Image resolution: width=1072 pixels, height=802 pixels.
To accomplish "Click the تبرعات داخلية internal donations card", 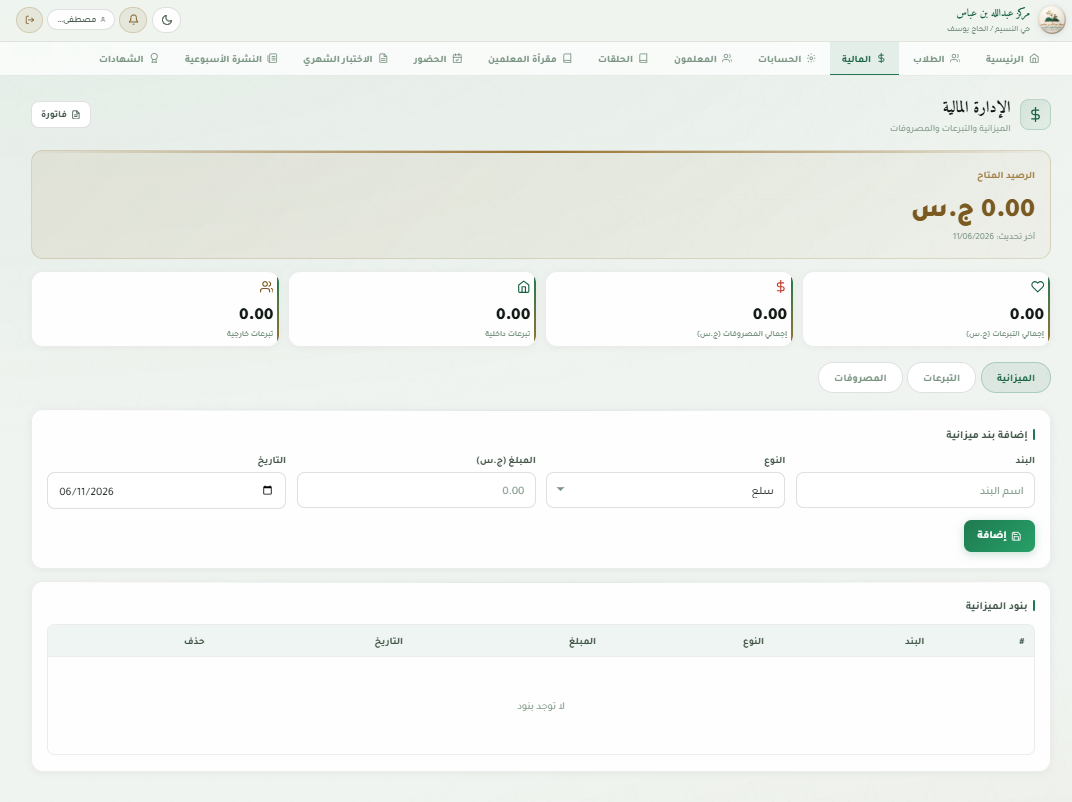I will [x=412, y=309].
